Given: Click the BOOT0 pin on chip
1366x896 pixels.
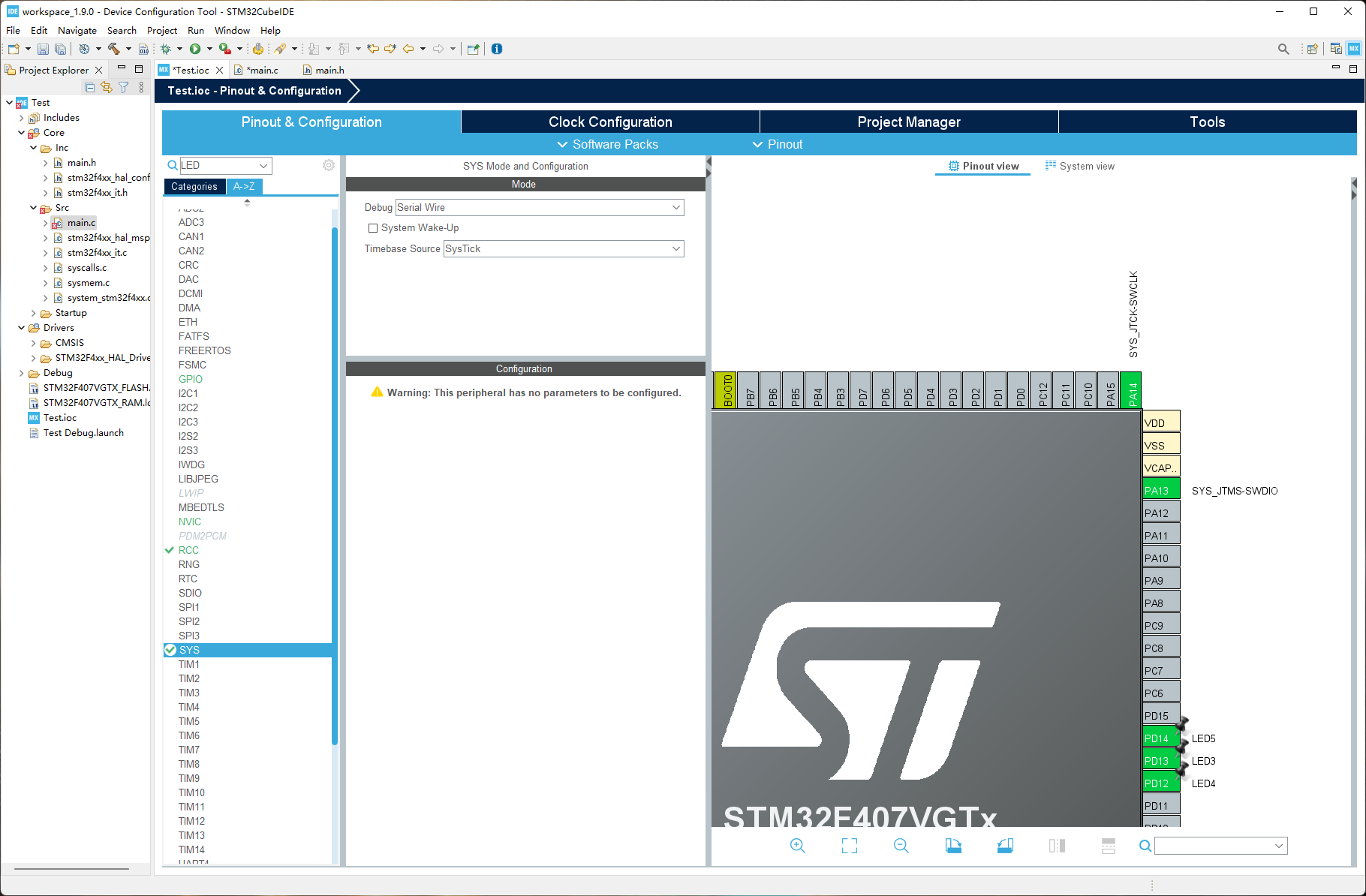Looking at the screenshot, I should point(725,390).
